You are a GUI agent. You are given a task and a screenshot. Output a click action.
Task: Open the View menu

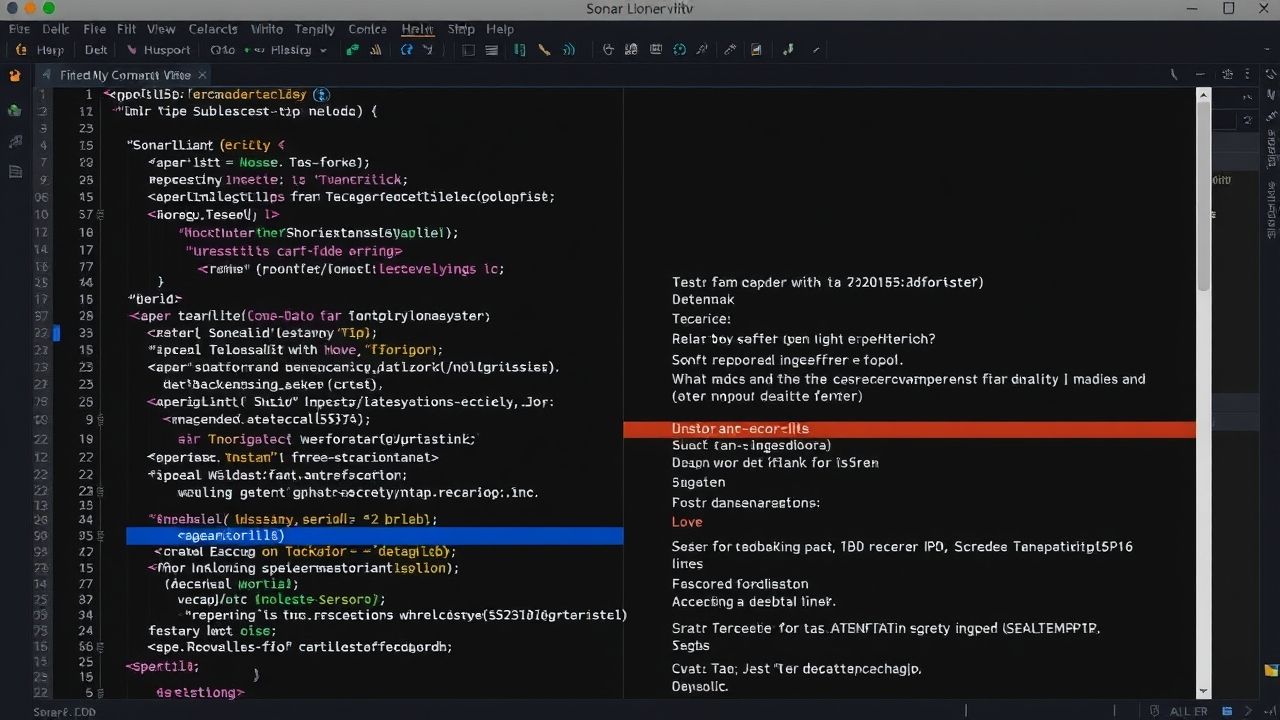click(x=161, y=29)
